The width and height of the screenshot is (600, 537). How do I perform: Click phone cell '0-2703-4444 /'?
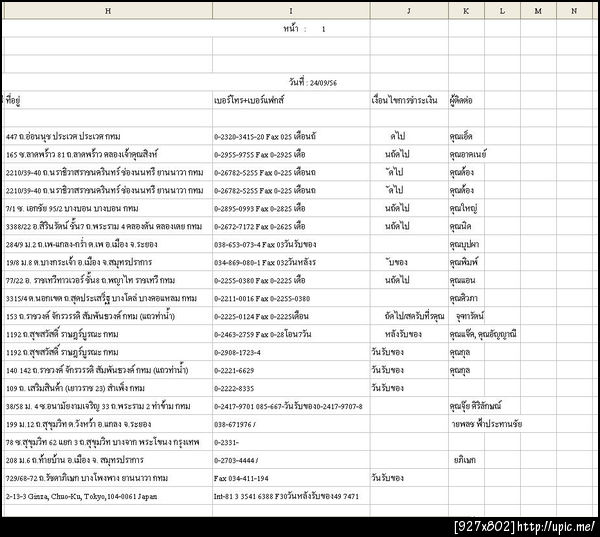click(x=291, y=460)
